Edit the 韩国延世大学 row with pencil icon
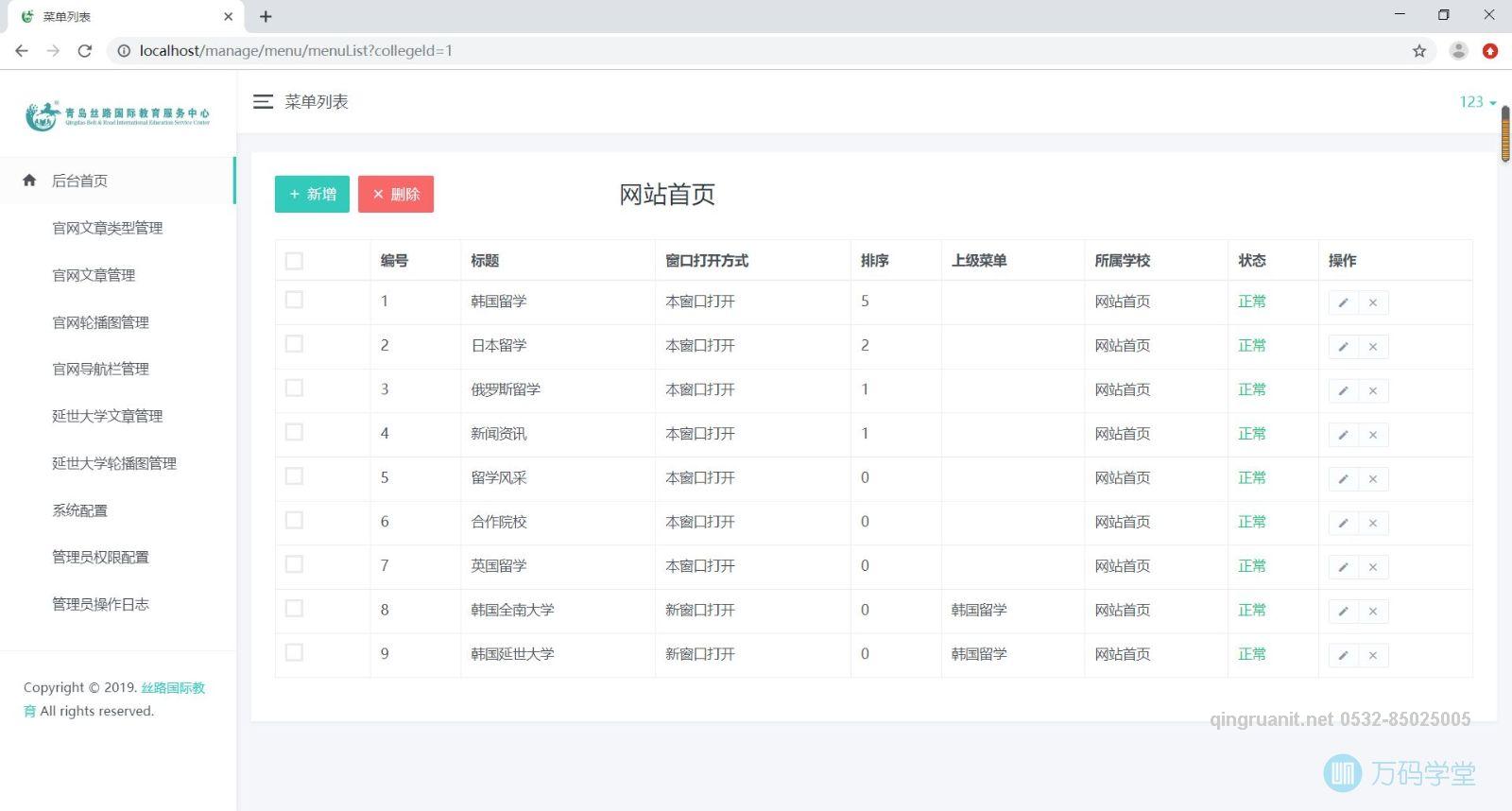This screenshot has height=811, width=1512. click(1343, 655)
